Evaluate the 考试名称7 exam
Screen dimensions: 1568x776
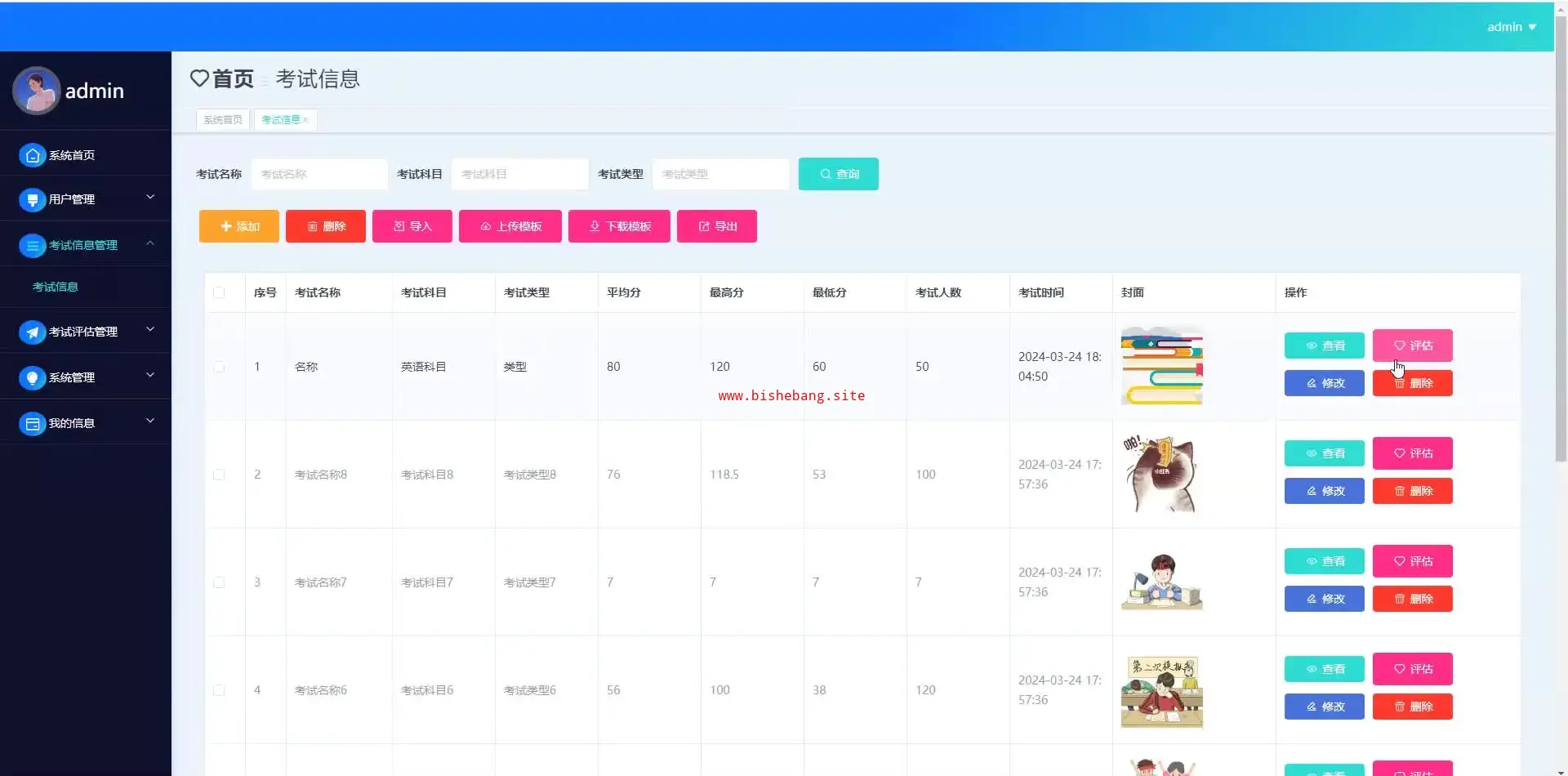tap(1413, 561)
